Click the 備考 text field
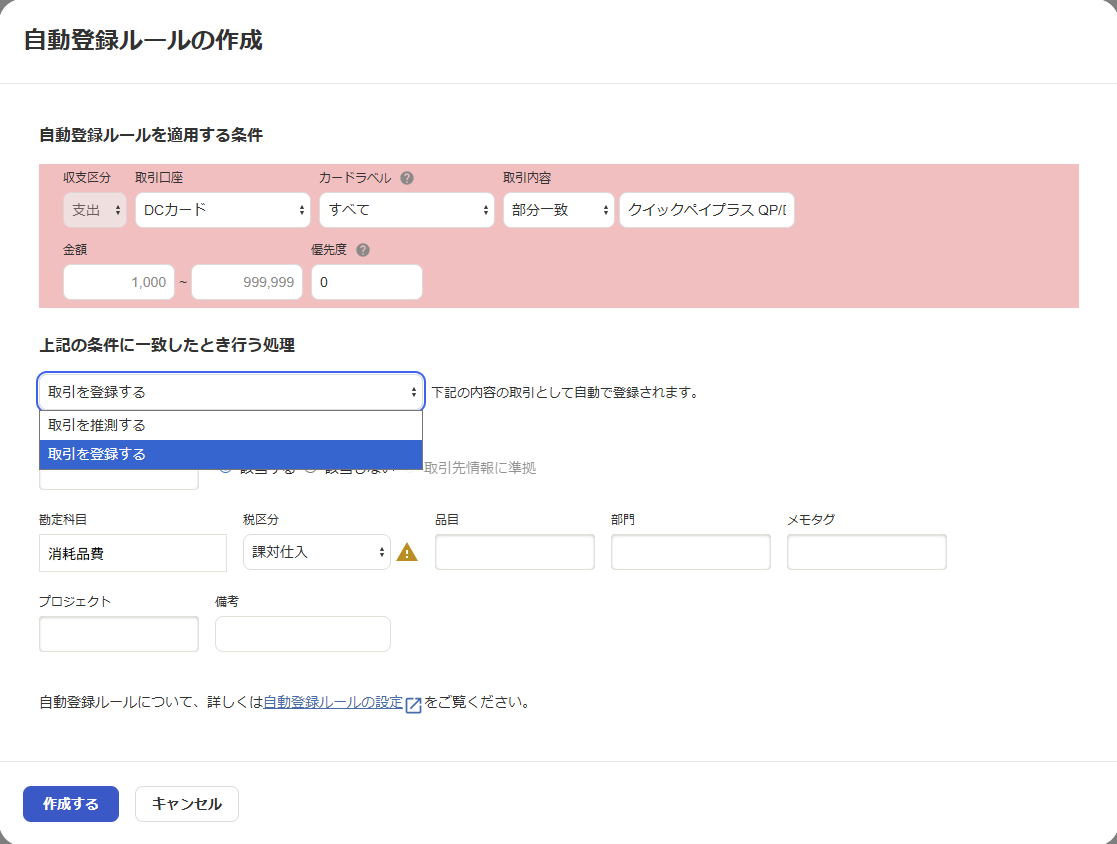Image resolution: width=1117 pixels, height=844 pixels. pos(303,634)
